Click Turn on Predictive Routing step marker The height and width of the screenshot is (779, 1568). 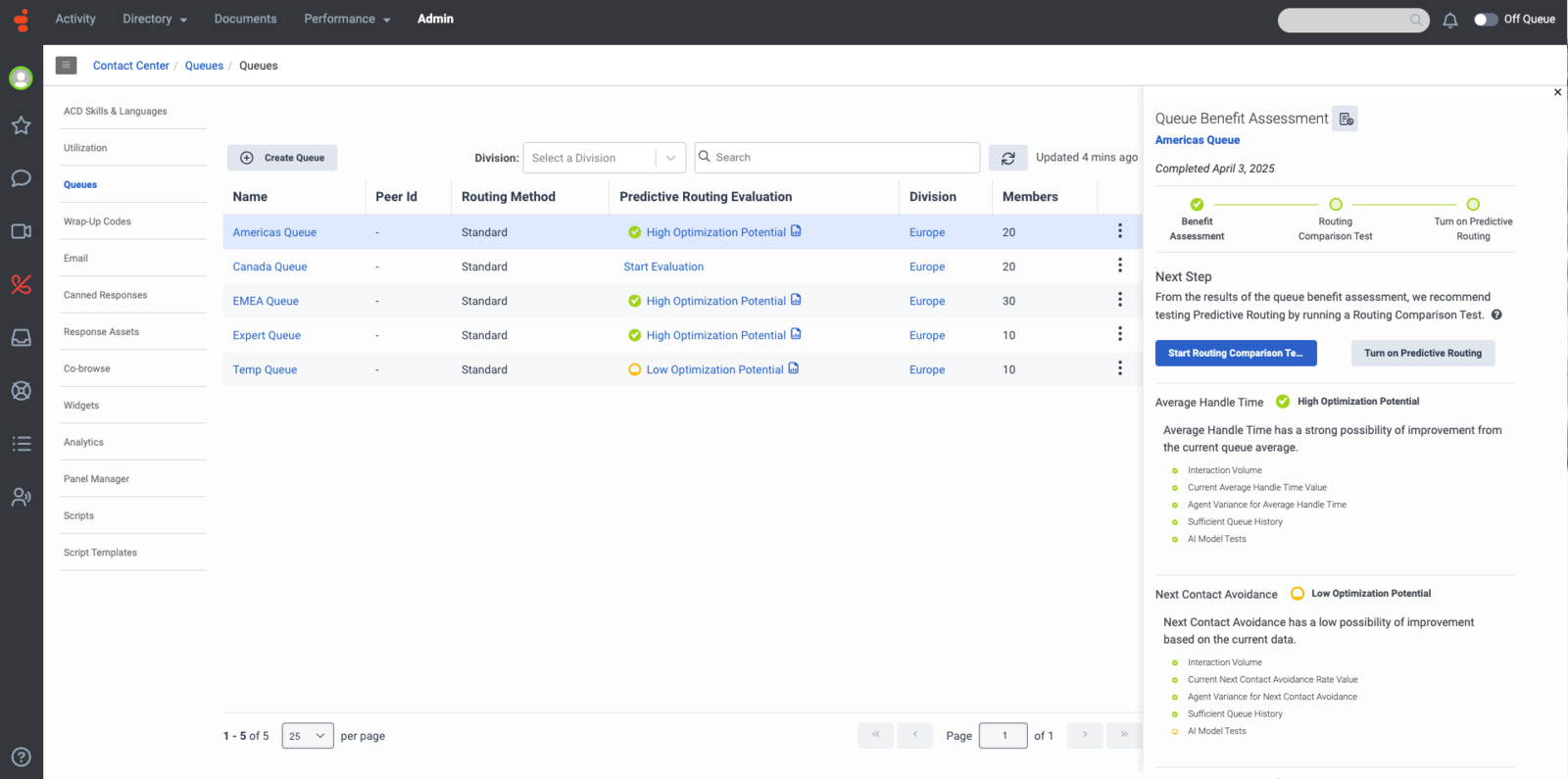(x=1473, y=205)
